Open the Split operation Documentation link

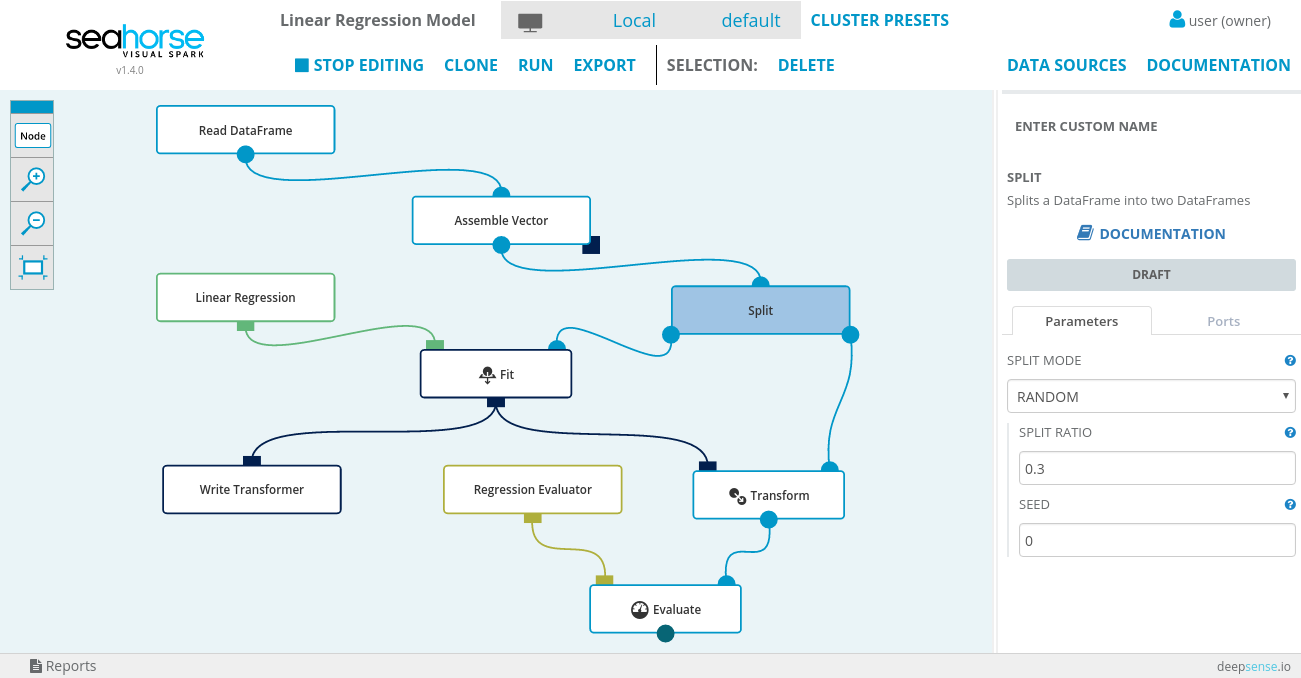pyautogui.click(x=1150, y=234)
